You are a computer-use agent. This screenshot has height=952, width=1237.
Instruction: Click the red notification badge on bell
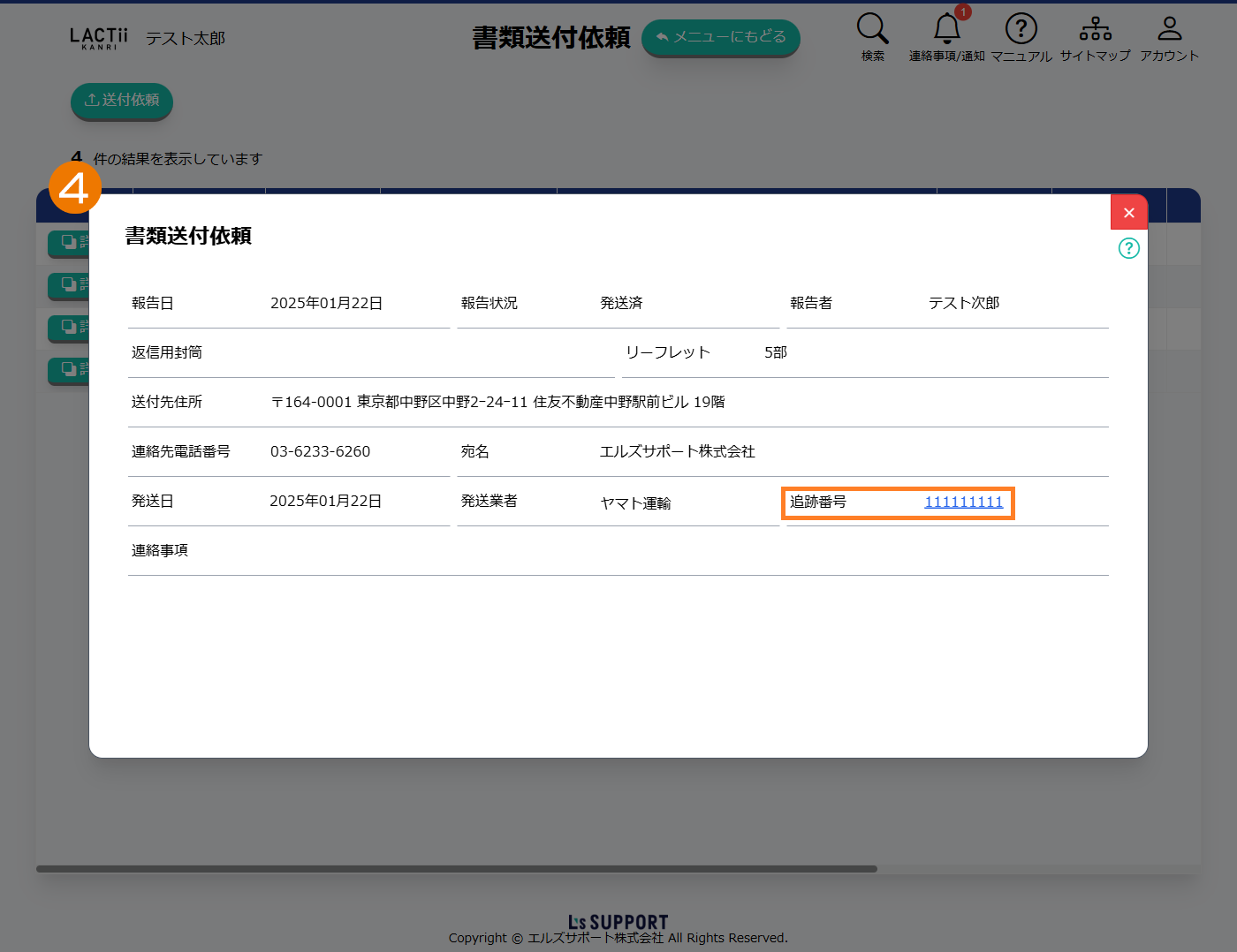click(x=963, y=12)
